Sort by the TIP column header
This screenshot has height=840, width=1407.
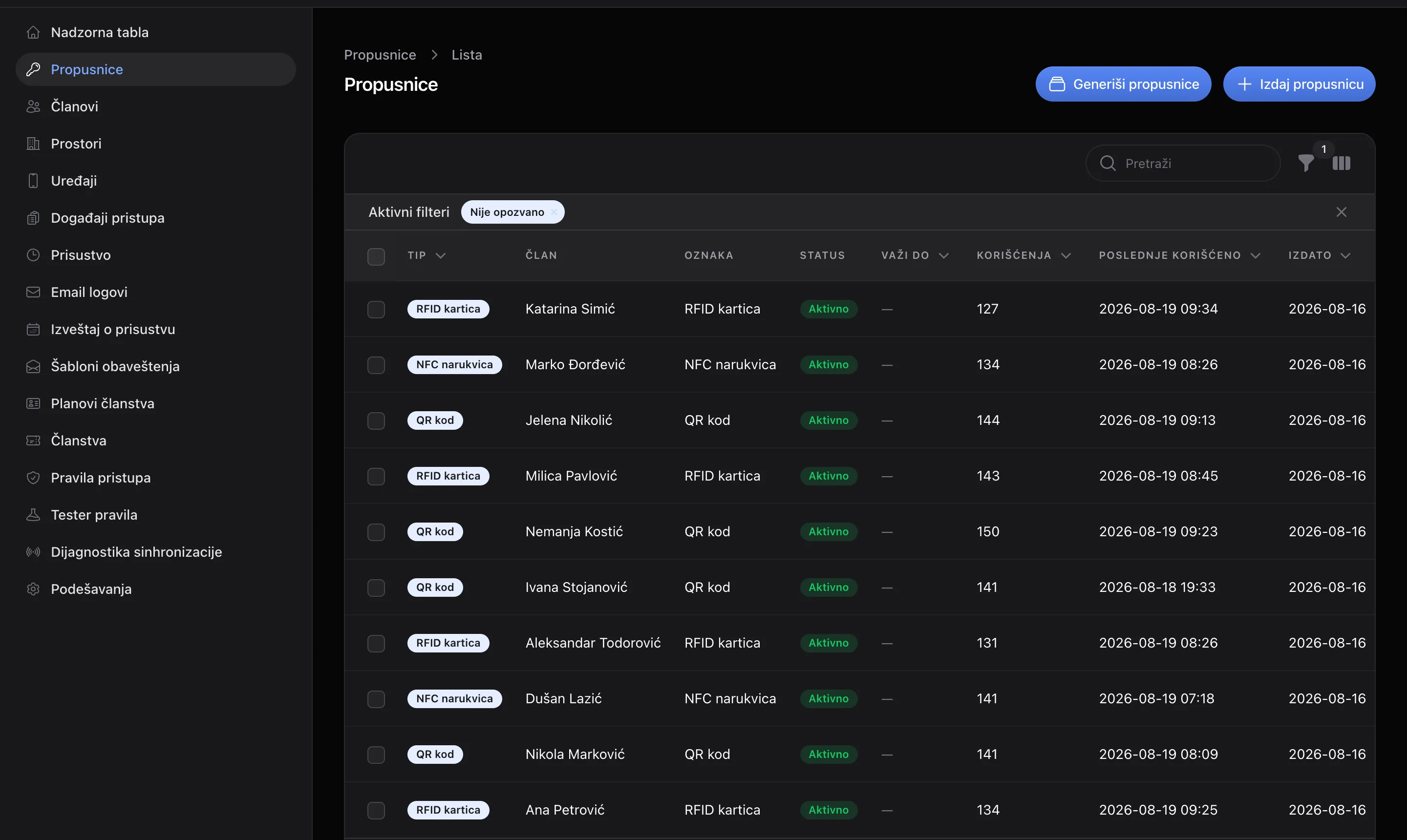pos(426,255)
